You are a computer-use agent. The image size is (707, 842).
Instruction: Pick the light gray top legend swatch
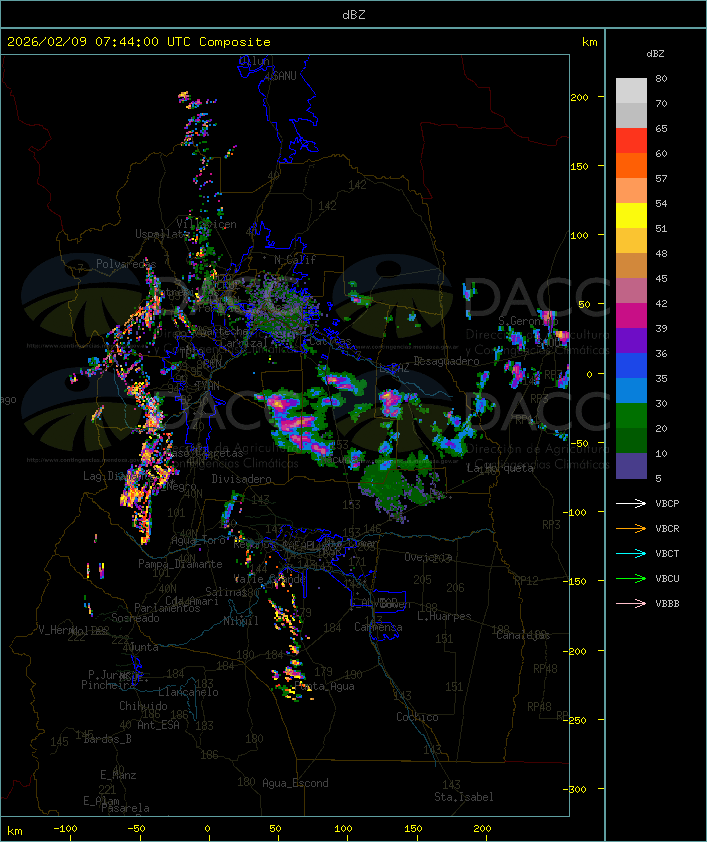631,90
